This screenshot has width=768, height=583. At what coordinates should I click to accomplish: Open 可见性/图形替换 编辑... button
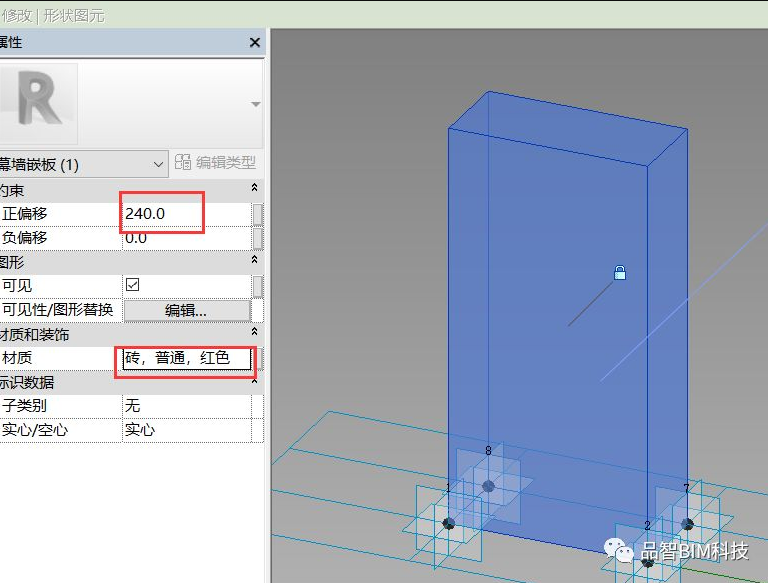click(x=187, y=311)
